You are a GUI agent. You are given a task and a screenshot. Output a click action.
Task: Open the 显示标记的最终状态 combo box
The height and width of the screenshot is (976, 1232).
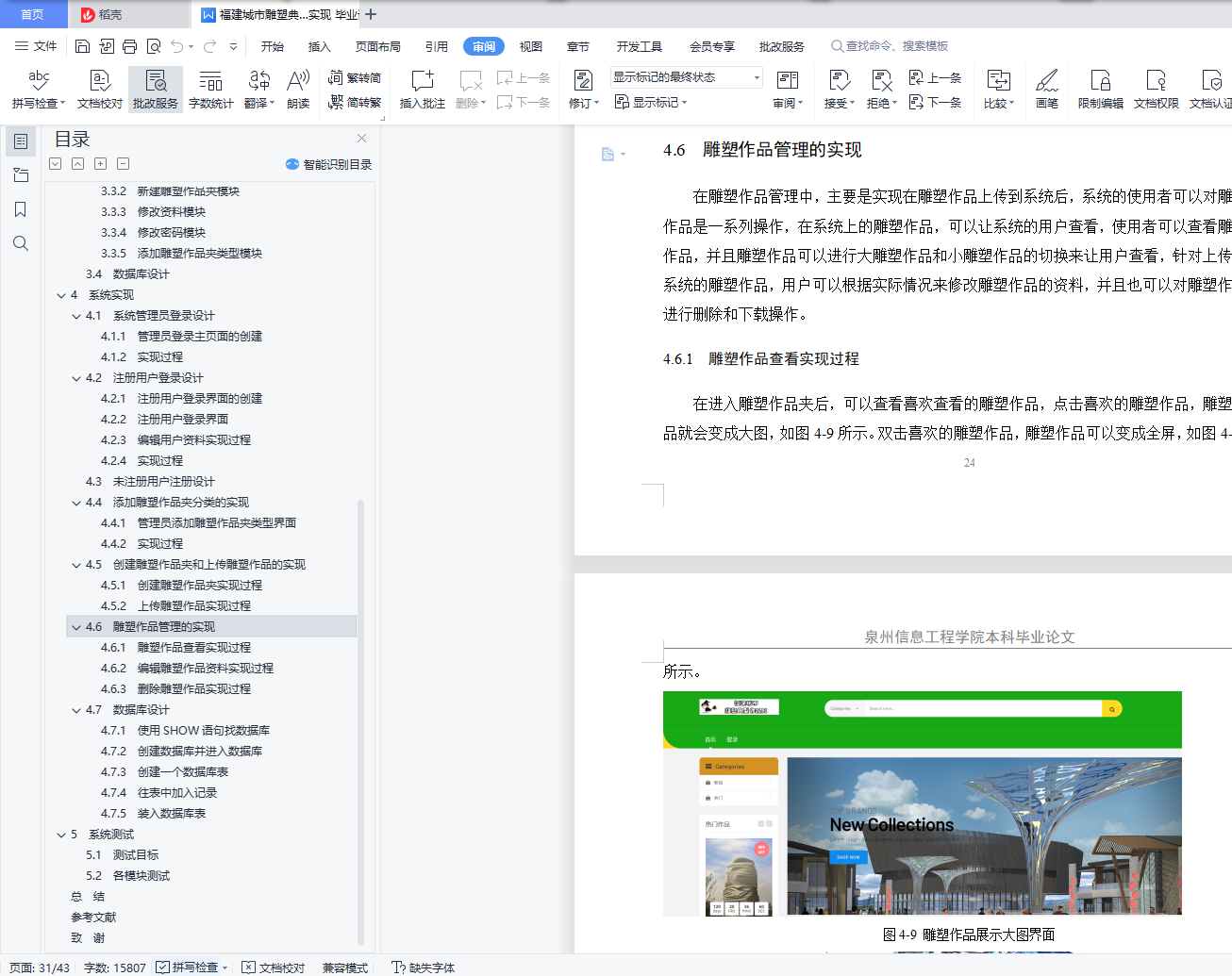tap(686, 77)
